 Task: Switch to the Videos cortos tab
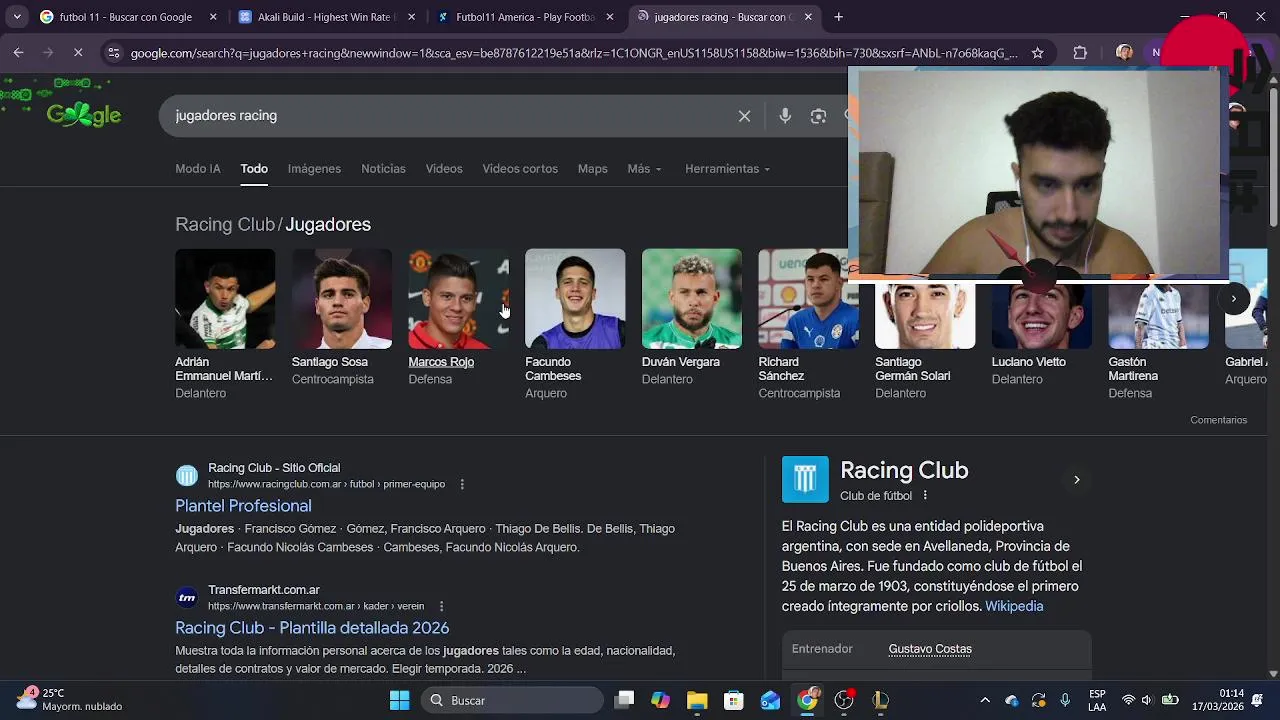(x=520, y=169)
